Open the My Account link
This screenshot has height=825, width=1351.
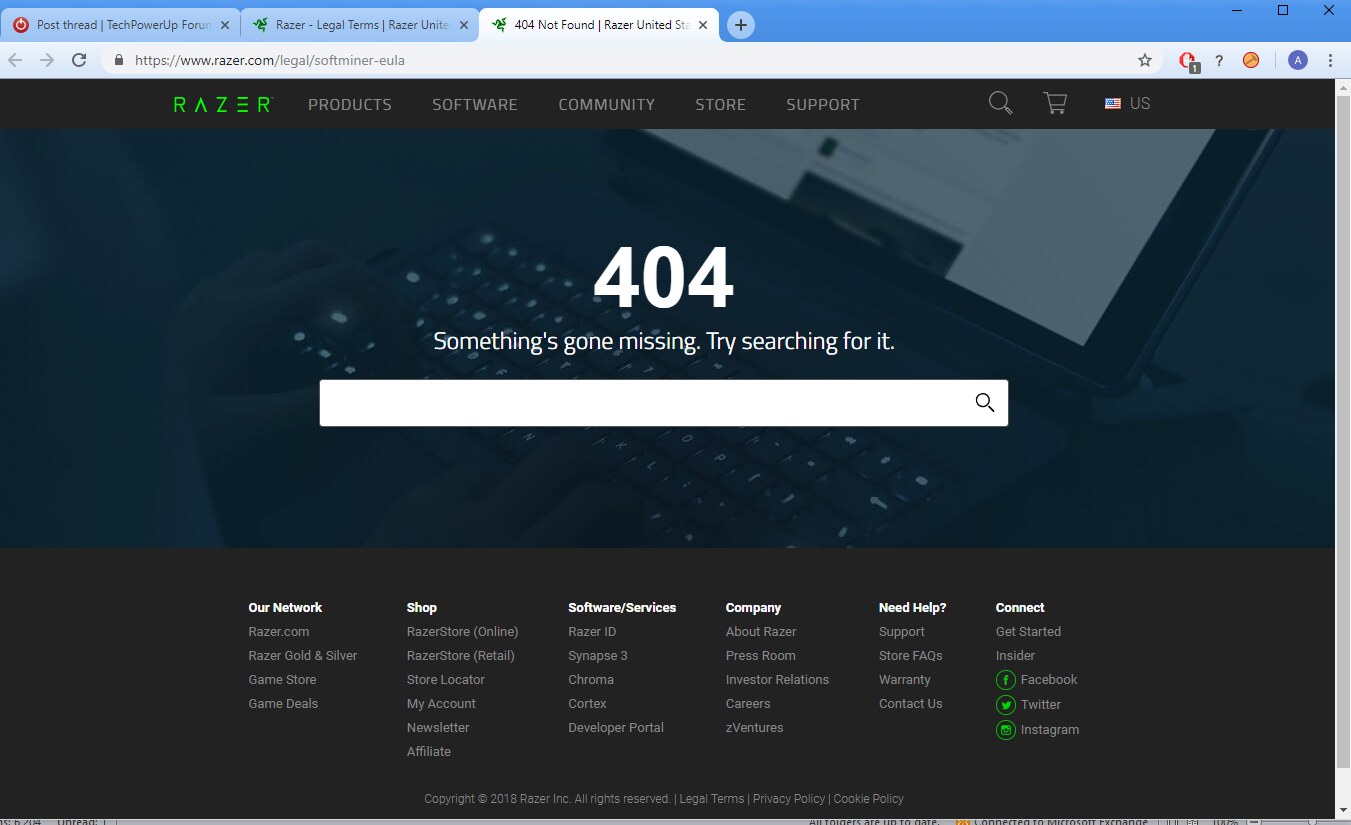point(441,704)
